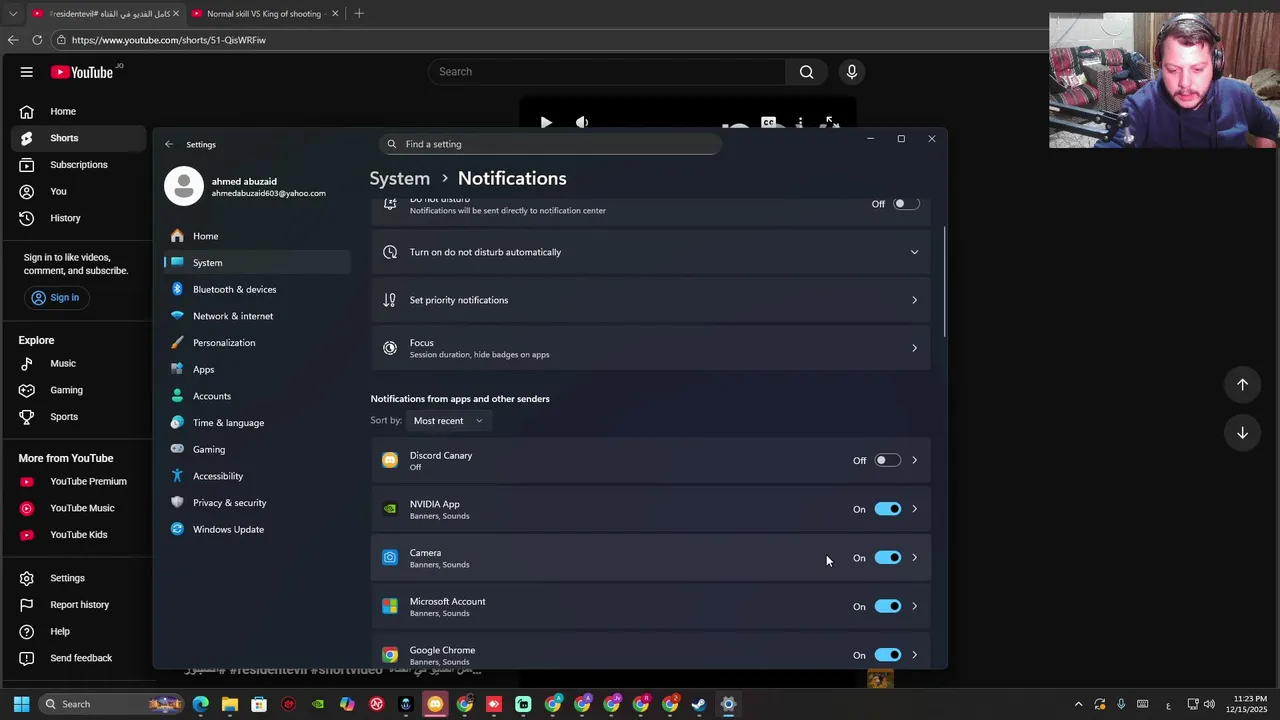Toggle Do not disturb switch
1280x720 pixels.
(906, 204)
